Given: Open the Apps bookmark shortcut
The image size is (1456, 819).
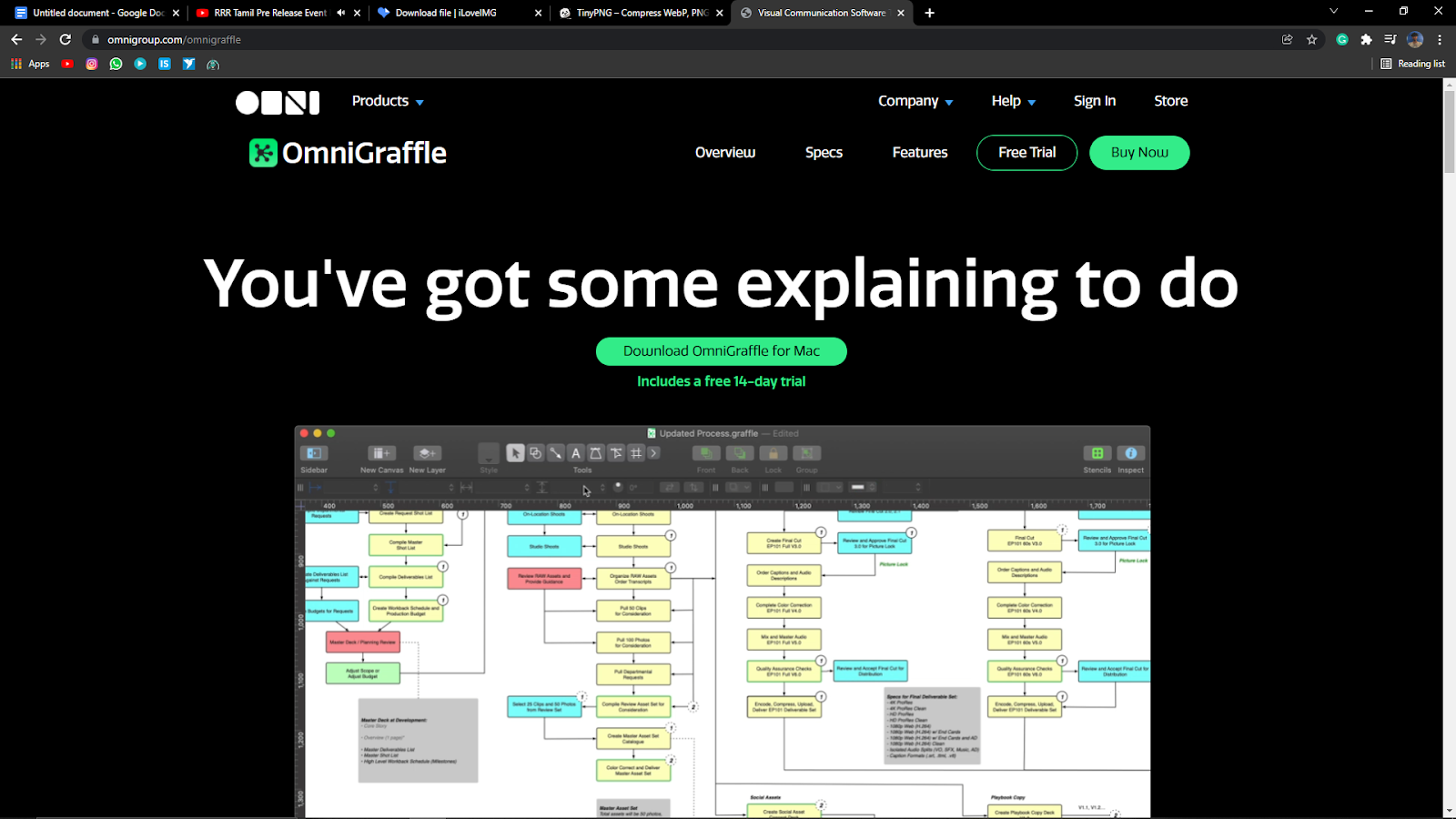Looking at the screenshot, I should click(30, 64).
